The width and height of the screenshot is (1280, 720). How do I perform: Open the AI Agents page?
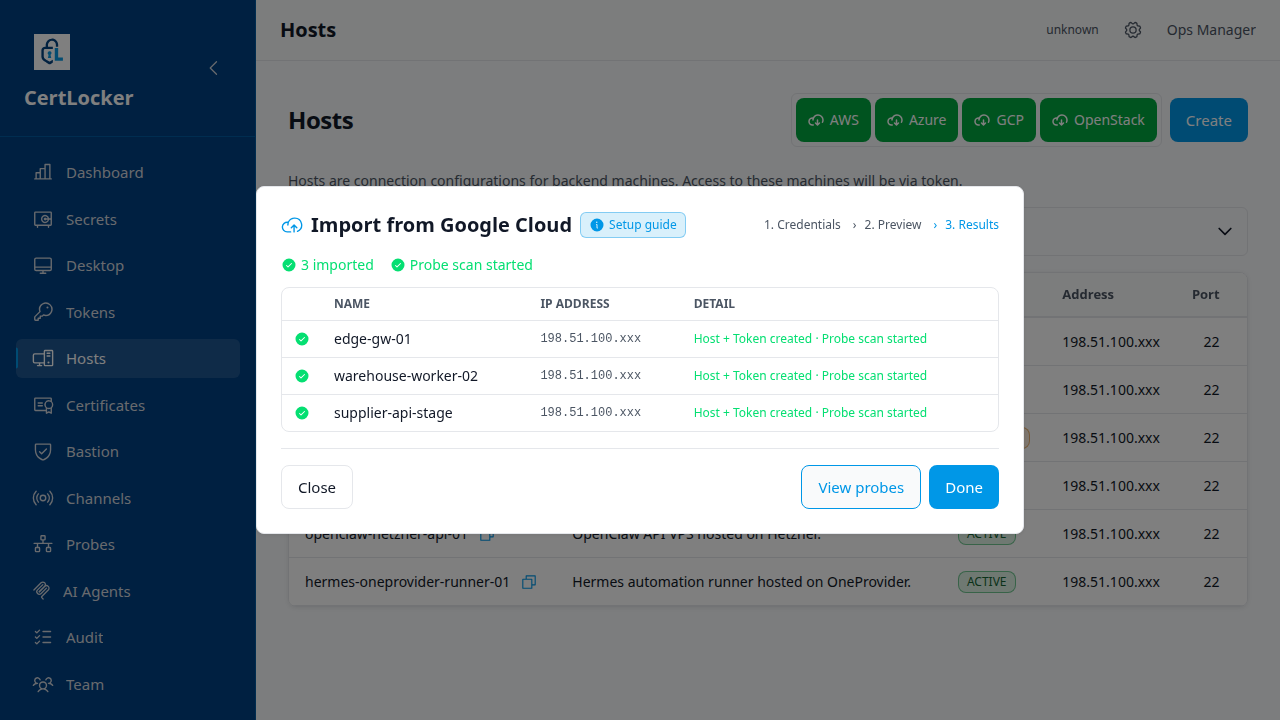pyautogui.click(x=128, y=591)
